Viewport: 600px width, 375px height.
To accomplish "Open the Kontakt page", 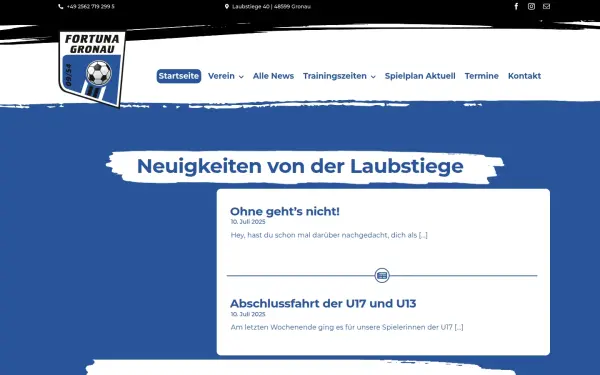I will pos(524,76).
